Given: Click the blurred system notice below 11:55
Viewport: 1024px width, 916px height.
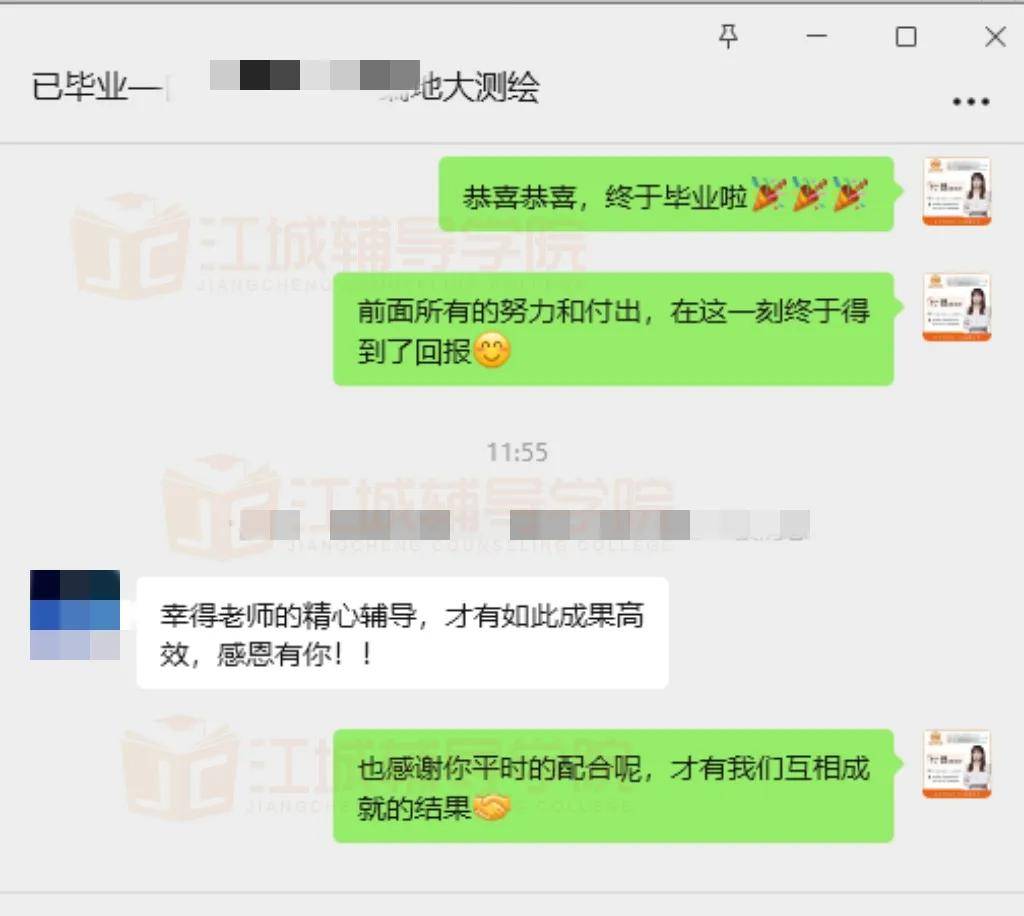Looking at the screenshot, I should point(524,525).
